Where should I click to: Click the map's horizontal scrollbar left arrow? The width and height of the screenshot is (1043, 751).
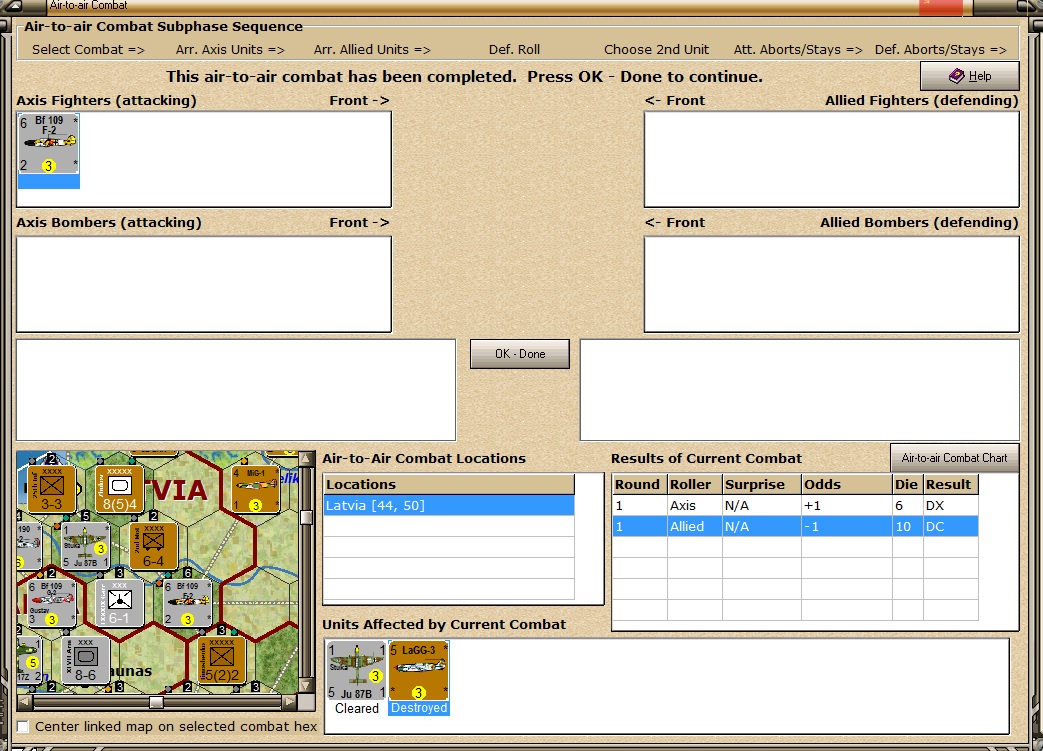[25, 702]
